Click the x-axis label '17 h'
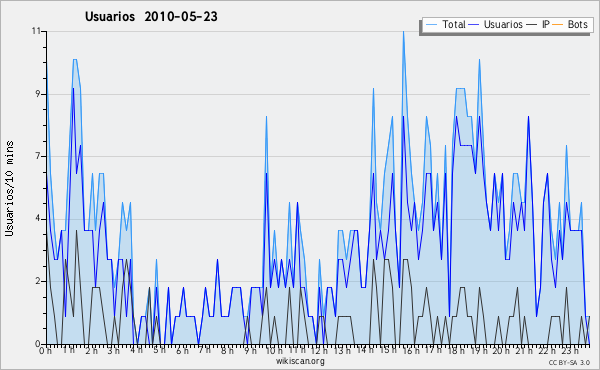 [x=433, y=350]
